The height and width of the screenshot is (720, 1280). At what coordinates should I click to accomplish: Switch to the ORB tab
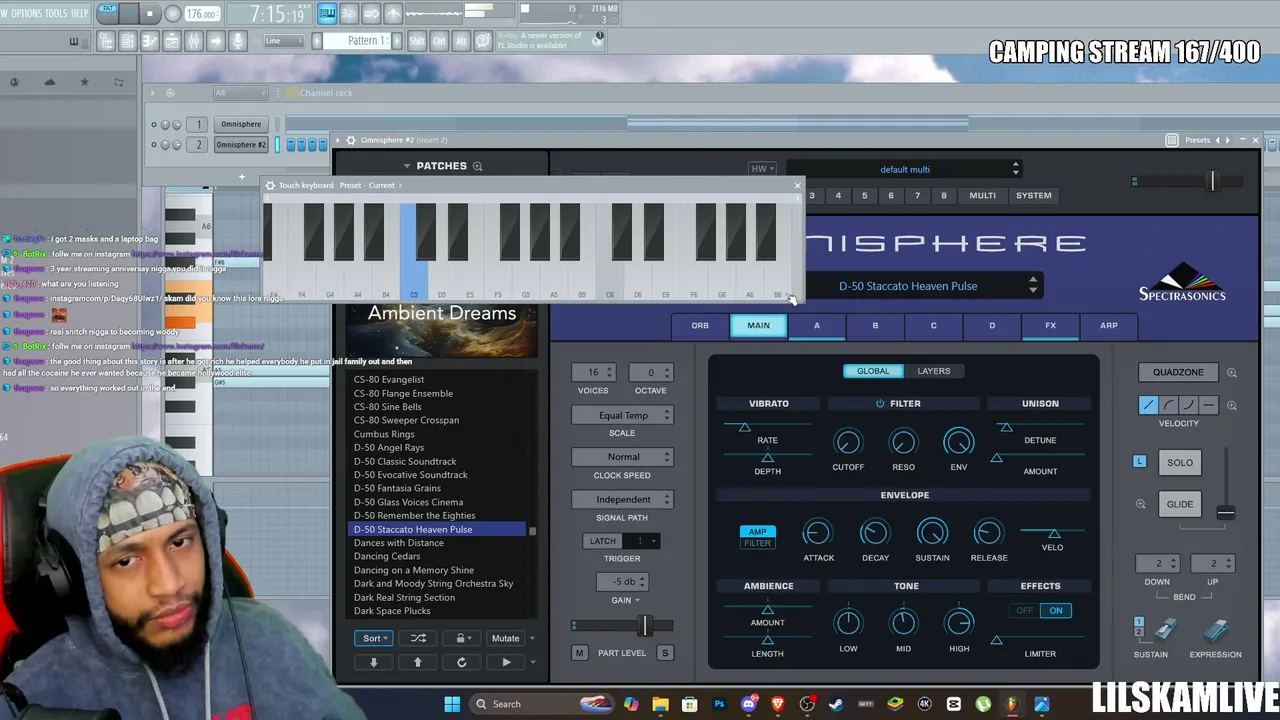coord(700,326)
